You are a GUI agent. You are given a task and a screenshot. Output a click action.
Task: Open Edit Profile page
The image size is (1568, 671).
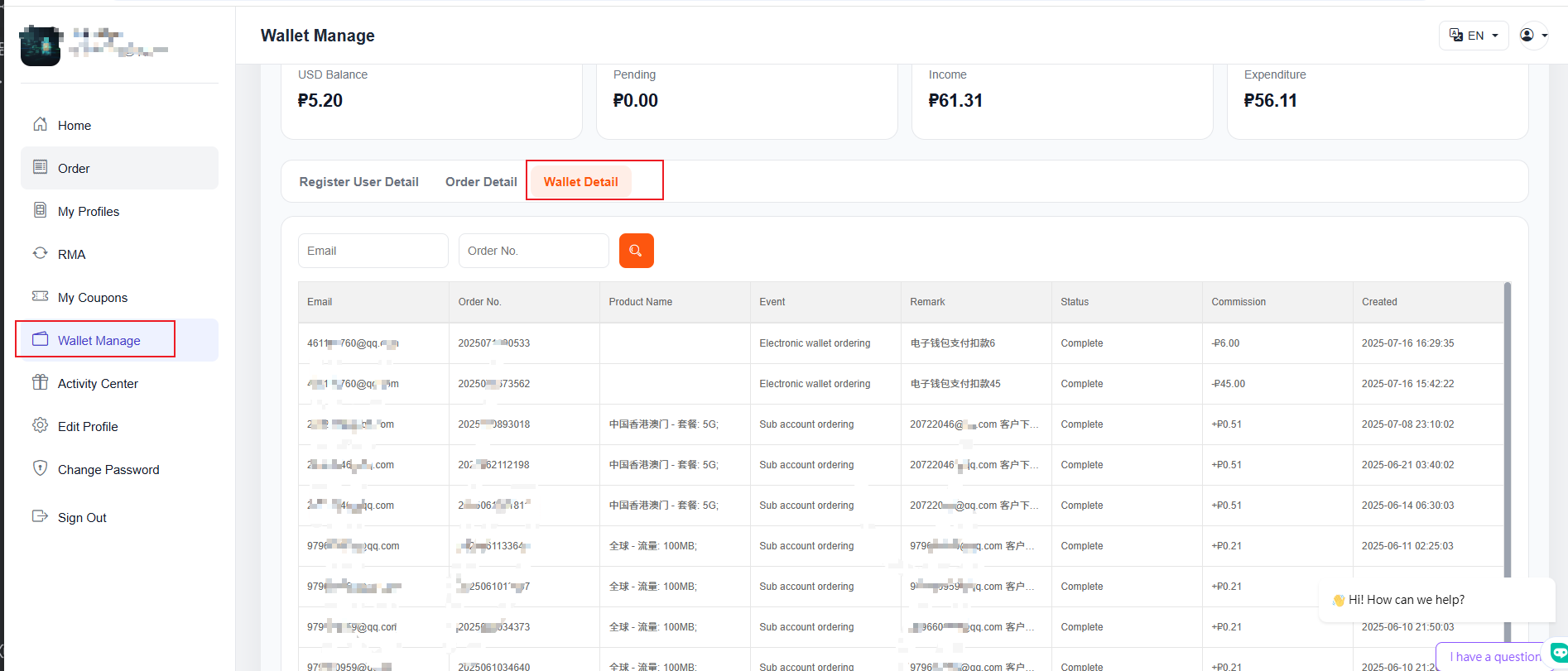point(119,426)
